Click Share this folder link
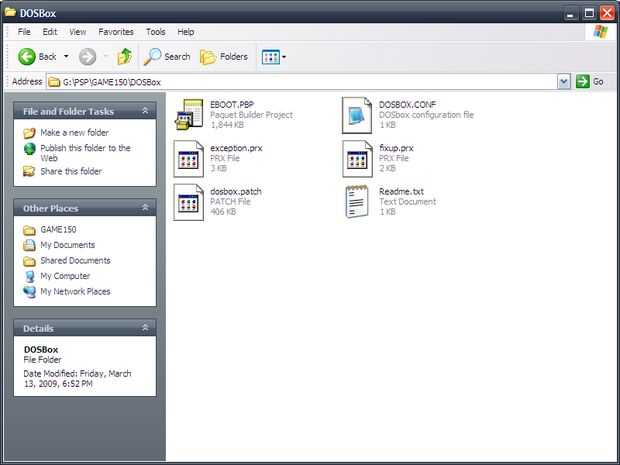The image size is (620, 465). click(x=71, y=171)
